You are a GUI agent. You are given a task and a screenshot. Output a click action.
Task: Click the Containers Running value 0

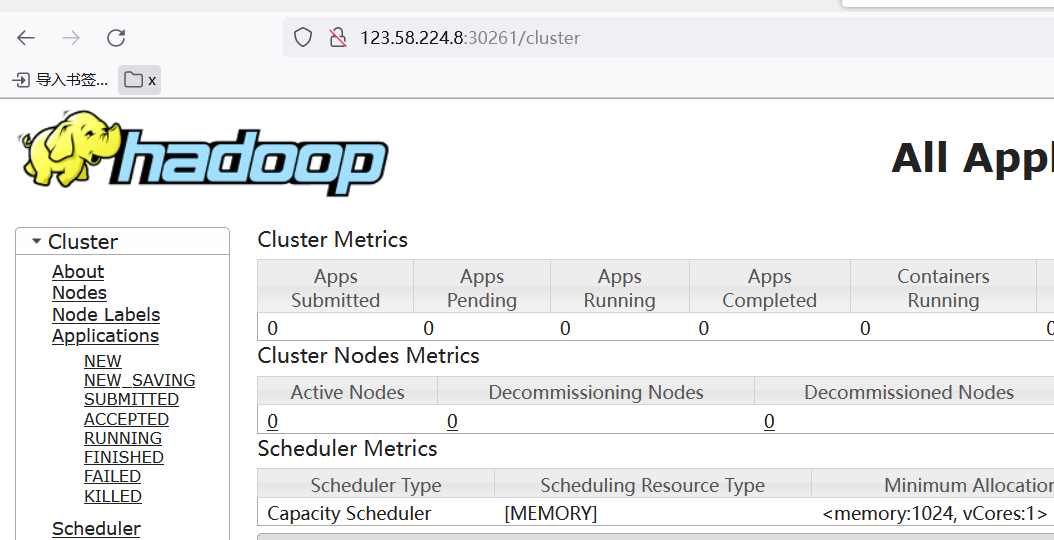[865, 329]
